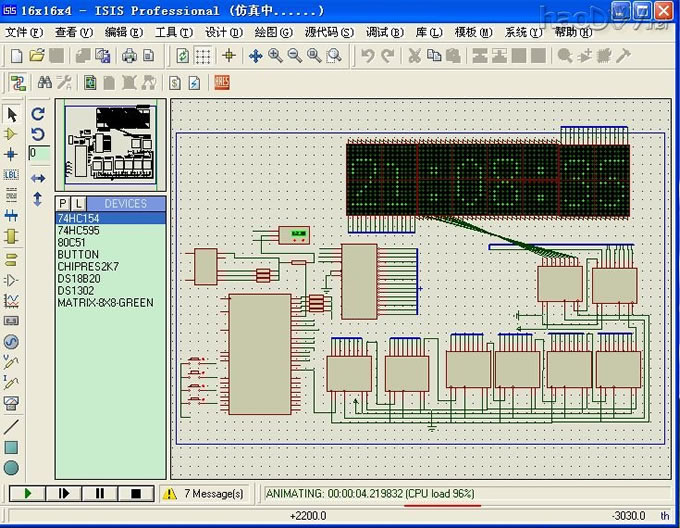
Task: Pause the running simulation
Action: [100, 493]
